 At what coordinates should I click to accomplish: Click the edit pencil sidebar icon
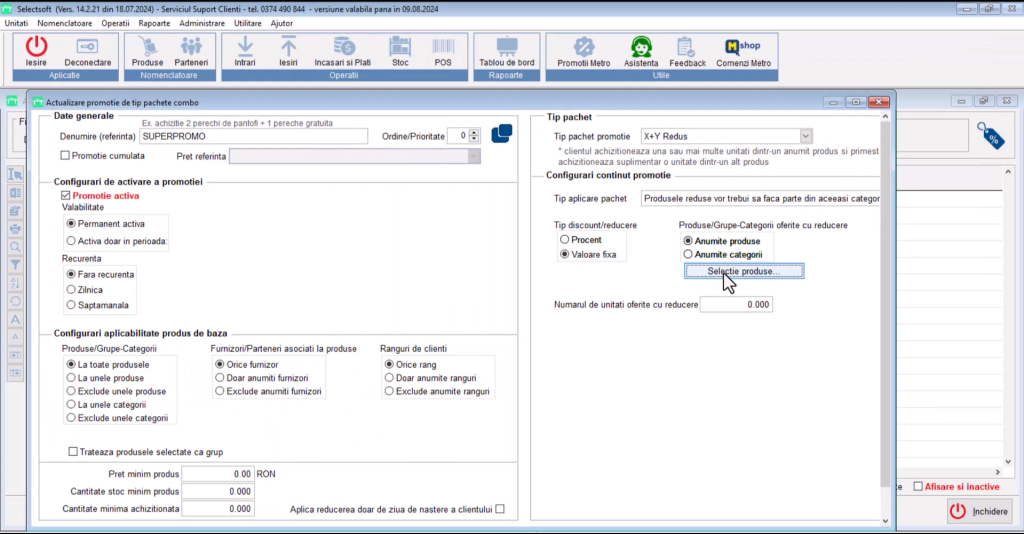[15, 211]
